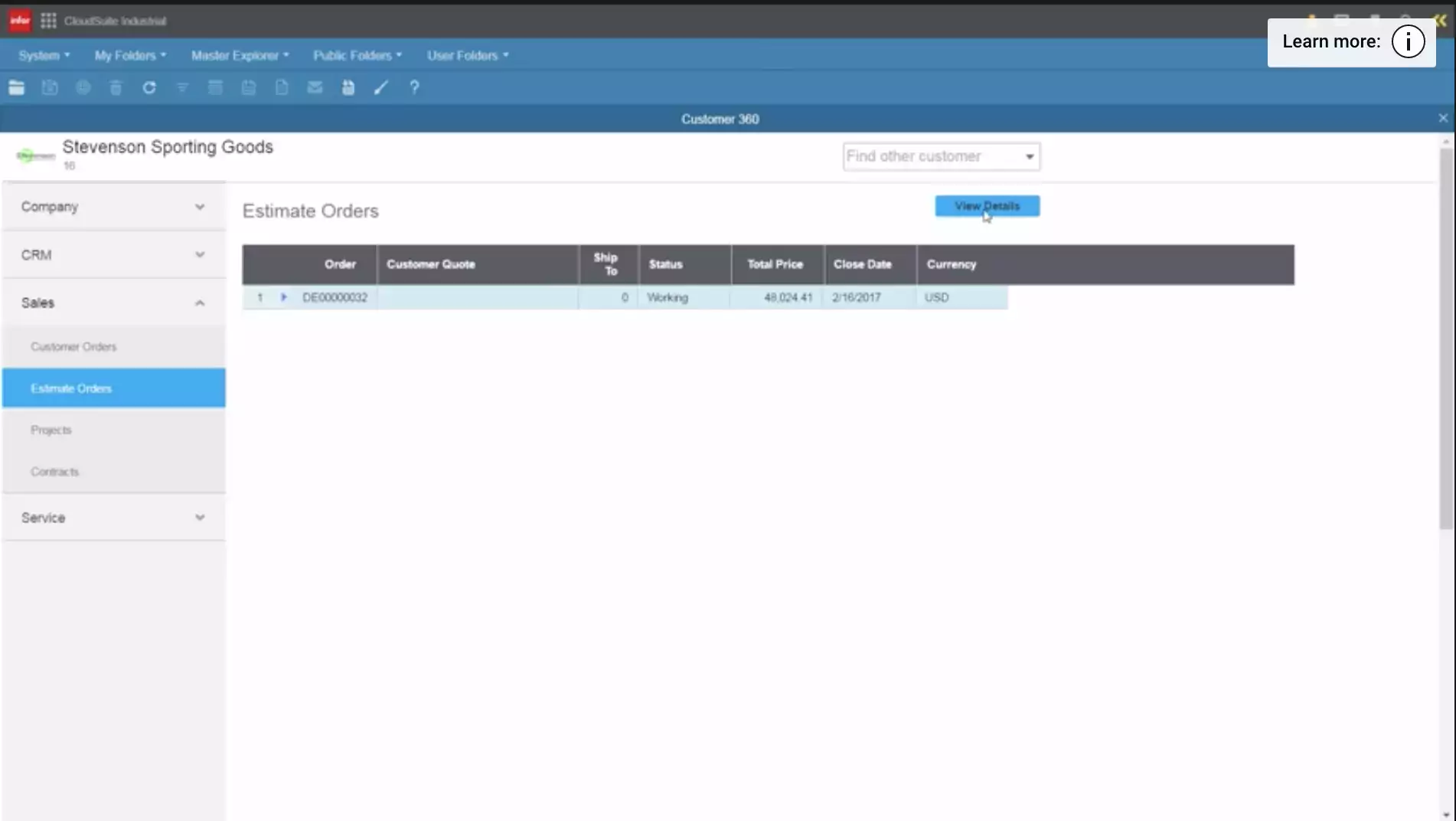Click the View Details button
The image size is (1456, 821).
[x=987, y=206]
